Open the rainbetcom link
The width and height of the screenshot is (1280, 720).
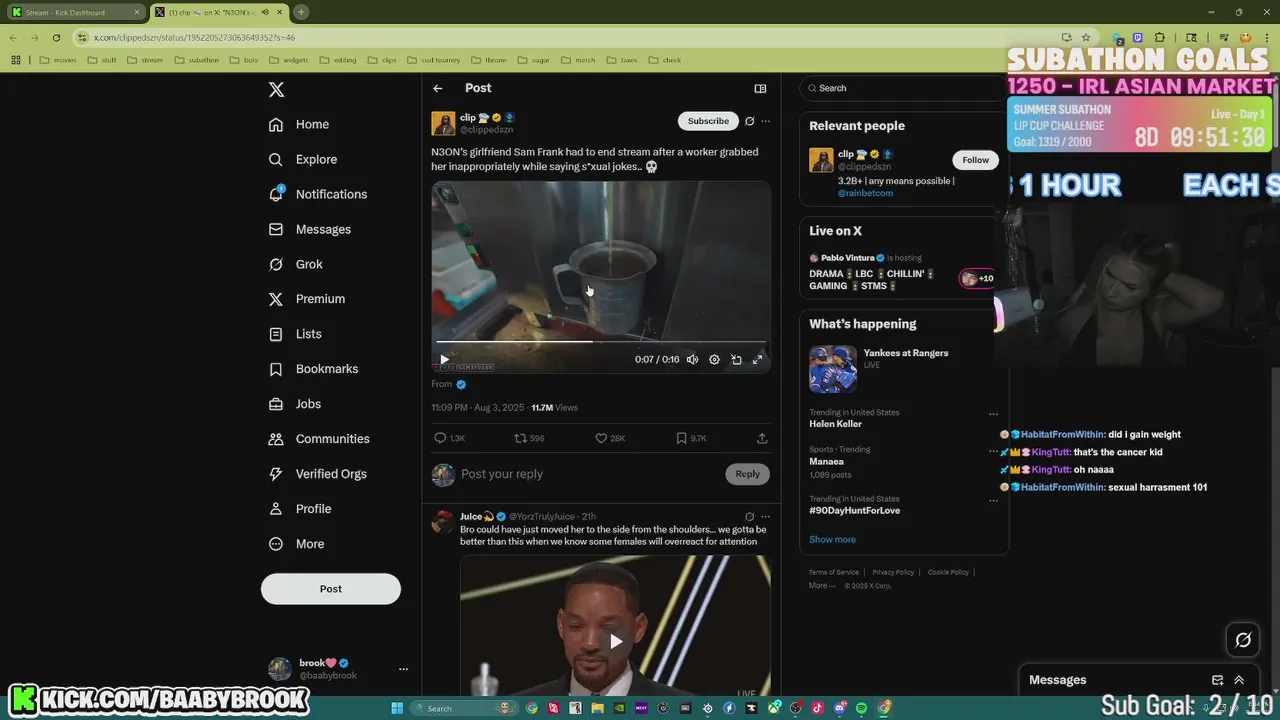[865, 193]
